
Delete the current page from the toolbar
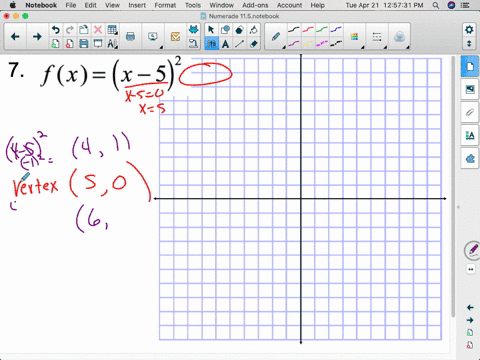[x=69, y=43]
